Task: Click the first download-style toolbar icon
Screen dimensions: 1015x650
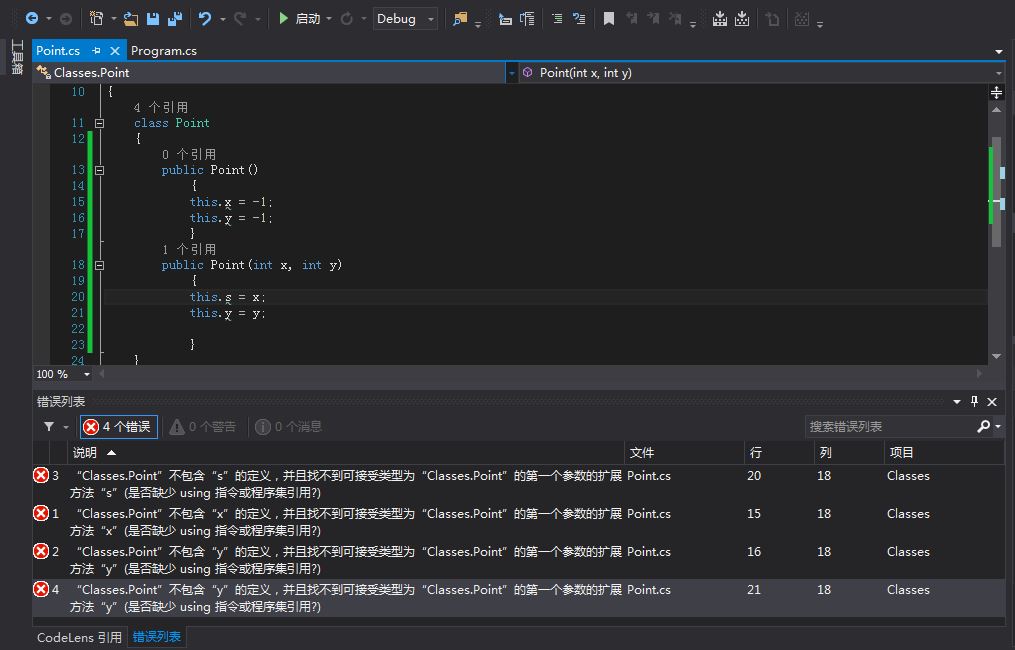Action: 719,19
